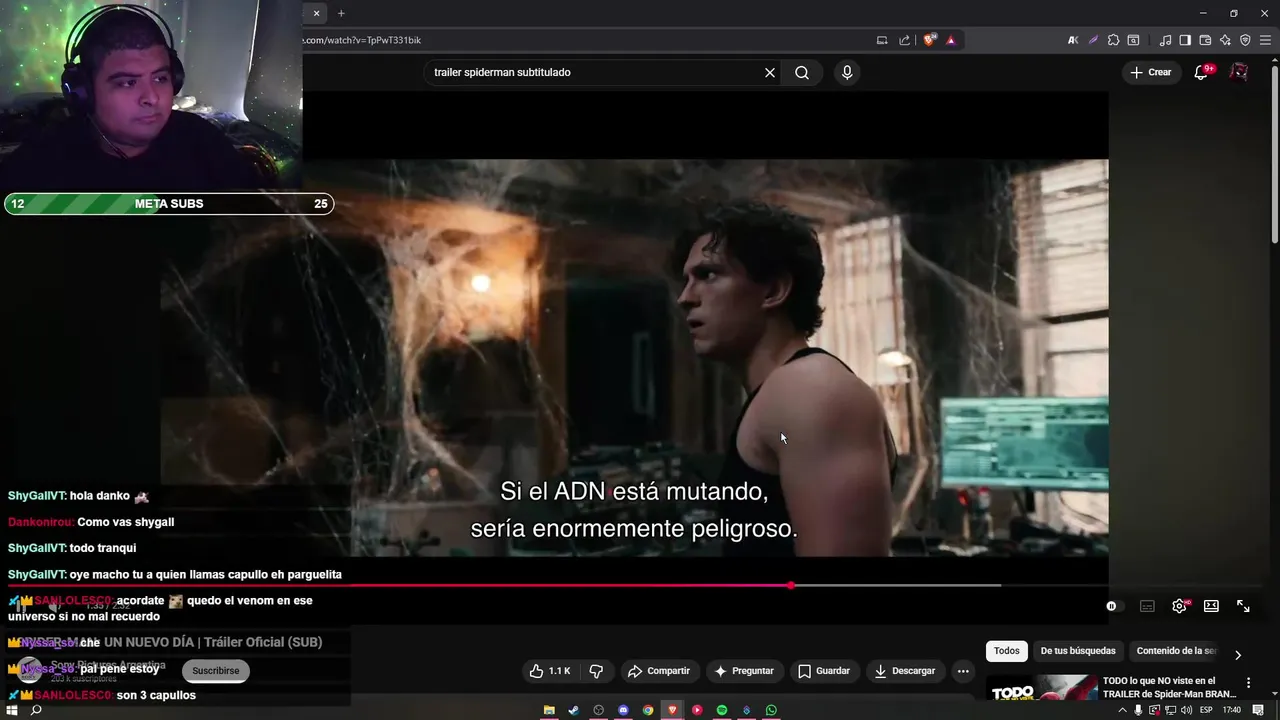This screenshot has height=720, width=1280.
Task: Switch to theater mode
Action: 1211,606
